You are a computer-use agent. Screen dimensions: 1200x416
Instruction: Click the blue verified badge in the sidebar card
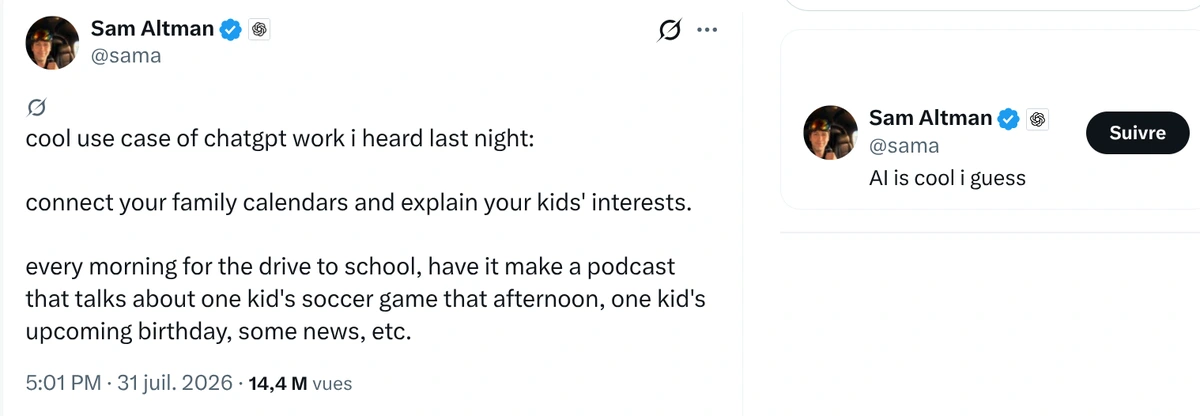1009,118
